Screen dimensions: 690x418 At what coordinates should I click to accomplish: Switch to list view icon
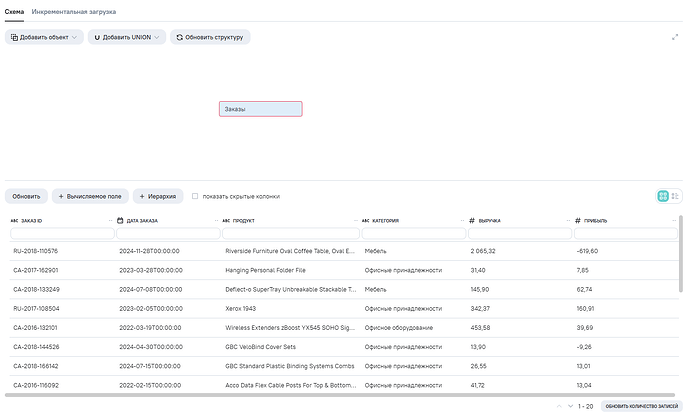[675, 196]
